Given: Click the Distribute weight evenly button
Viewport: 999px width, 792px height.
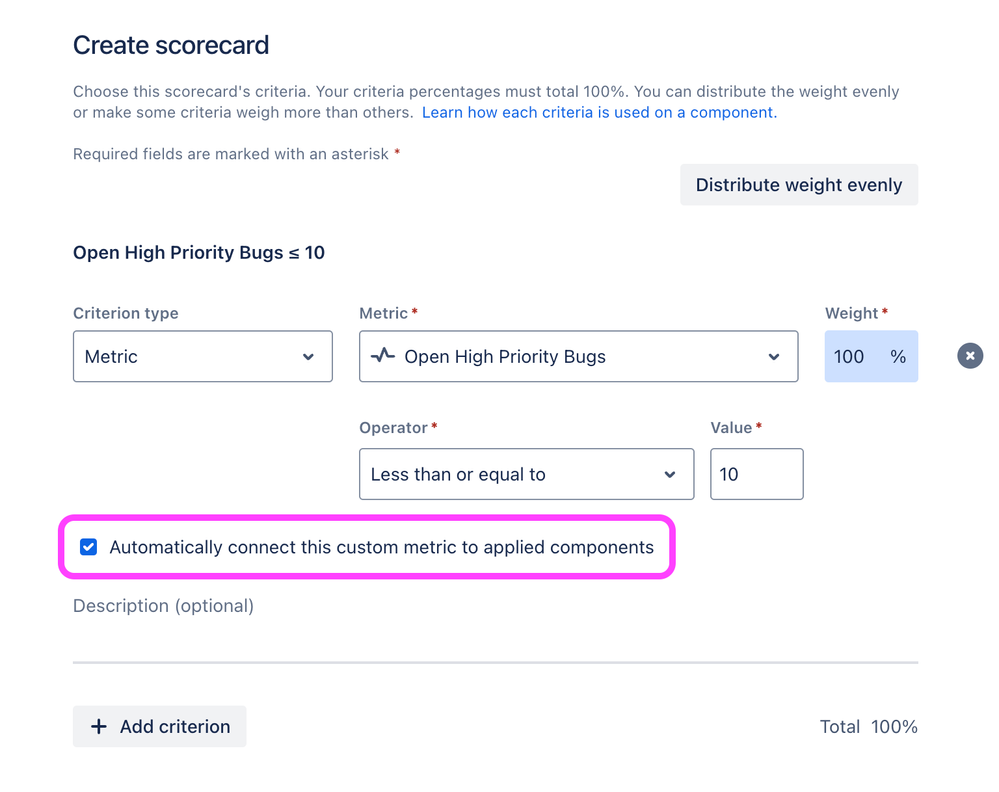Looking at the screenshot, I should tap(799, 185).
